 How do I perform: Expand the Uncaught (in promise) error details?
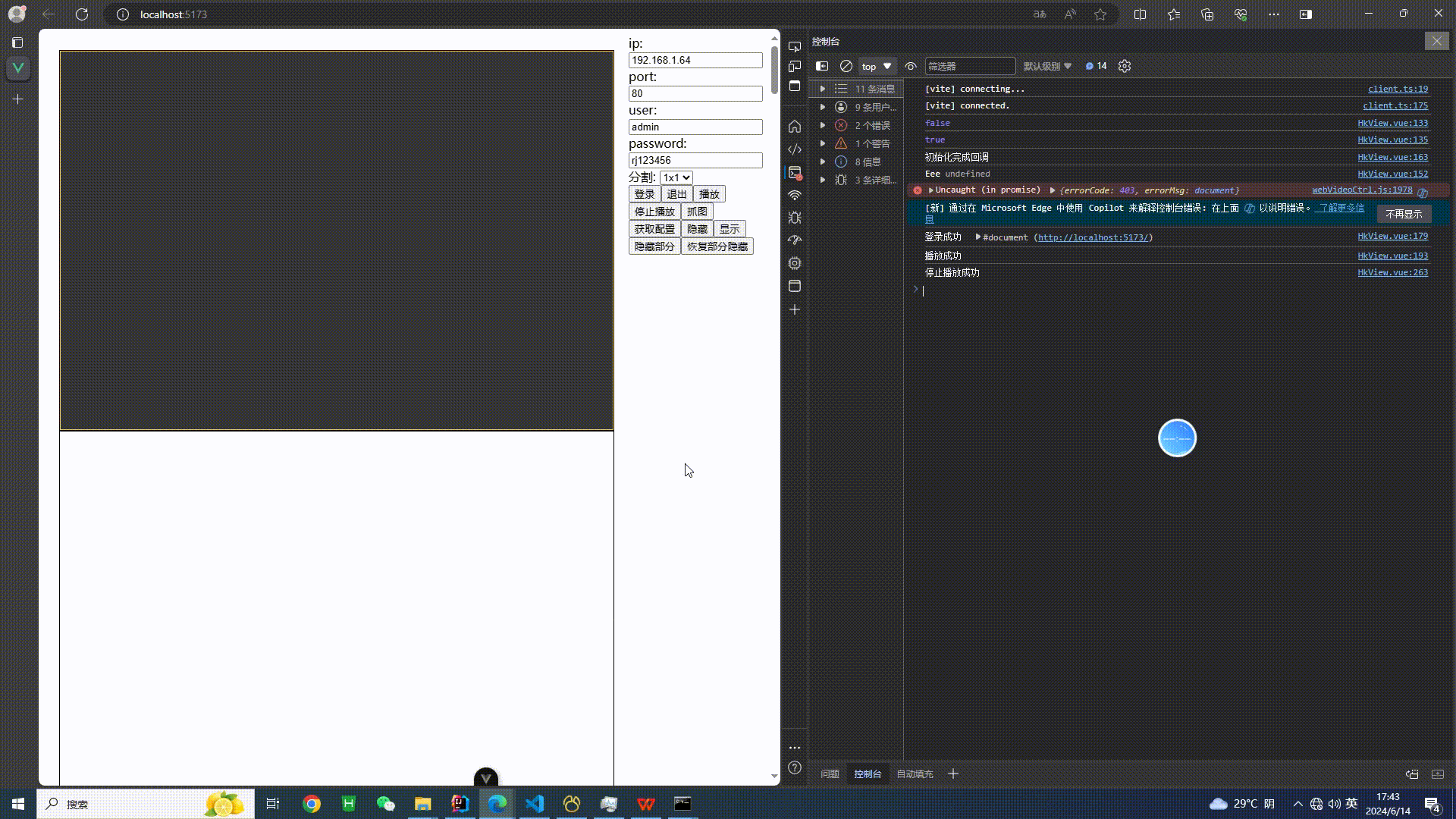coord(931,190)
